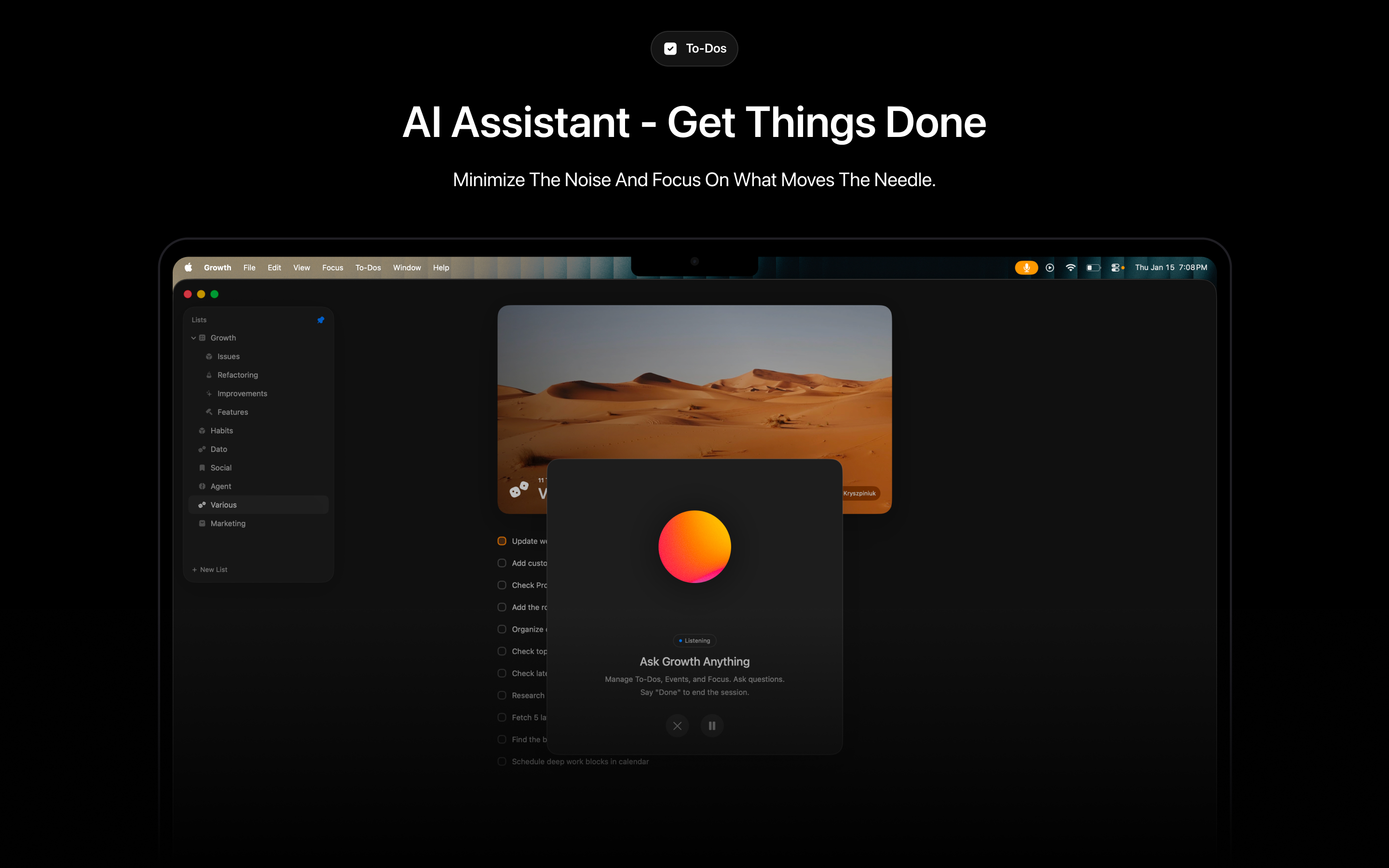Click the Habits list icon
The image size is (1389, 868).
pos(202,431)
